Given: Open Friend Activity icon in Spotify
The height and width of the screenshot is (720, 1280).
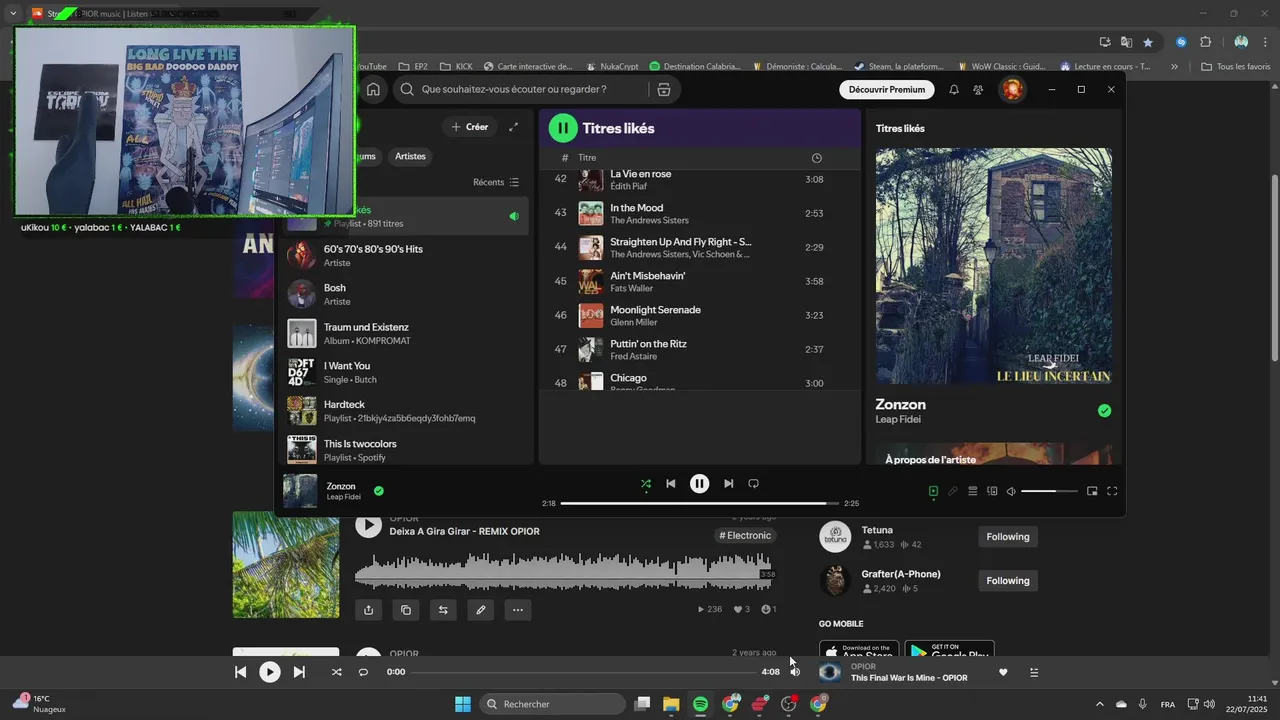Looking at the screenshot, I should (978, 89).
